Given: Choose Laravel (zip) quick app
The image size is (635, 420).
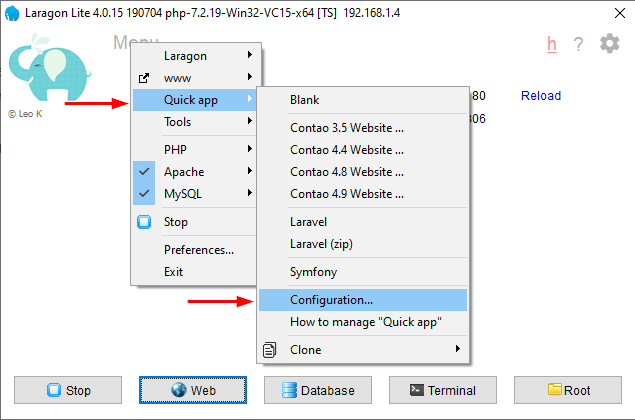Looking at the screenshot, I should [x=363, y=244].
